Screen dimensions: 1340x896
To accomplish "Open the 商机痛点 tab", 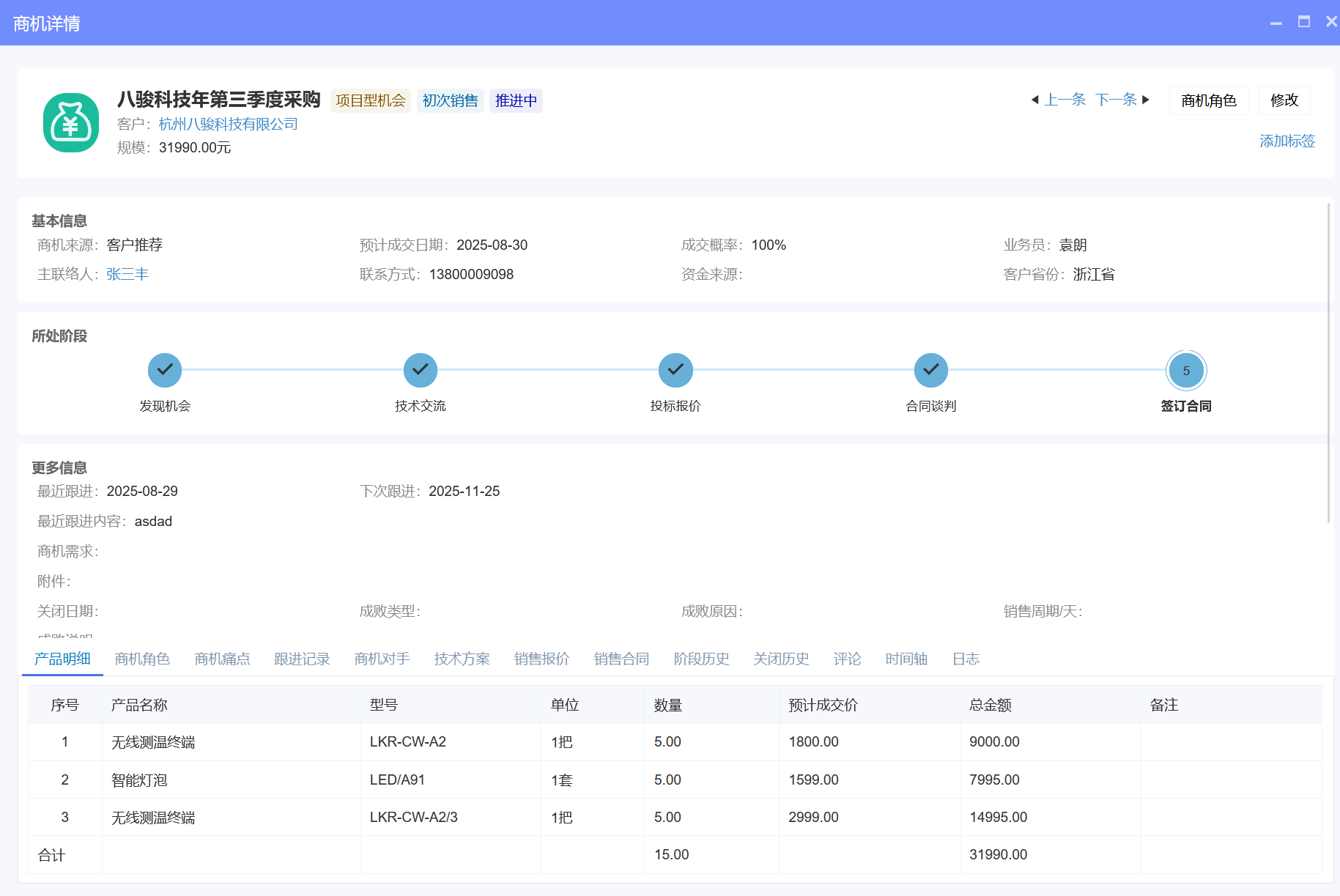I will (222, 659).
